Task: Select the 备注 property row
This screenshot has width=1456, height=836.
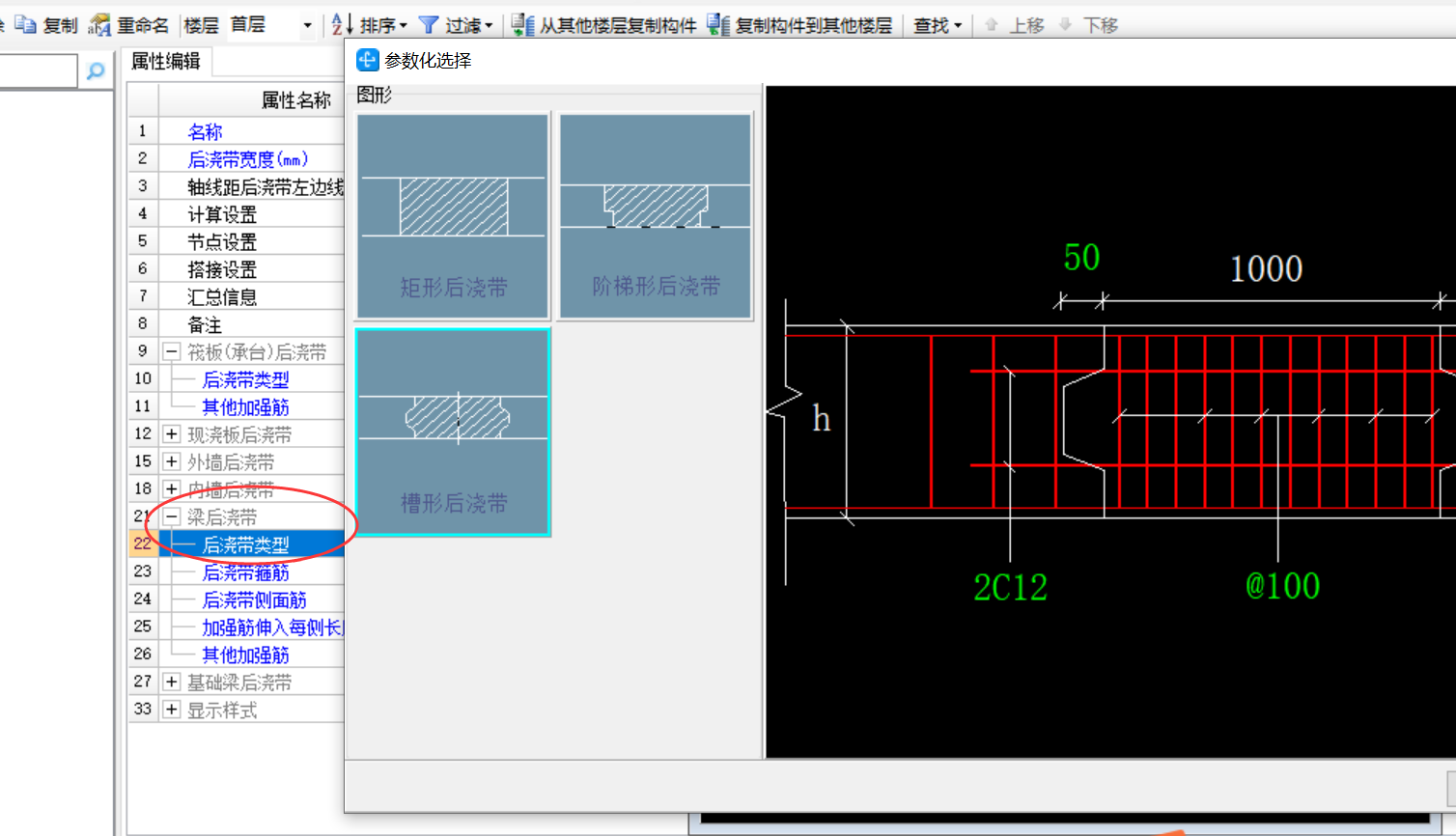Action: (237, 324)
